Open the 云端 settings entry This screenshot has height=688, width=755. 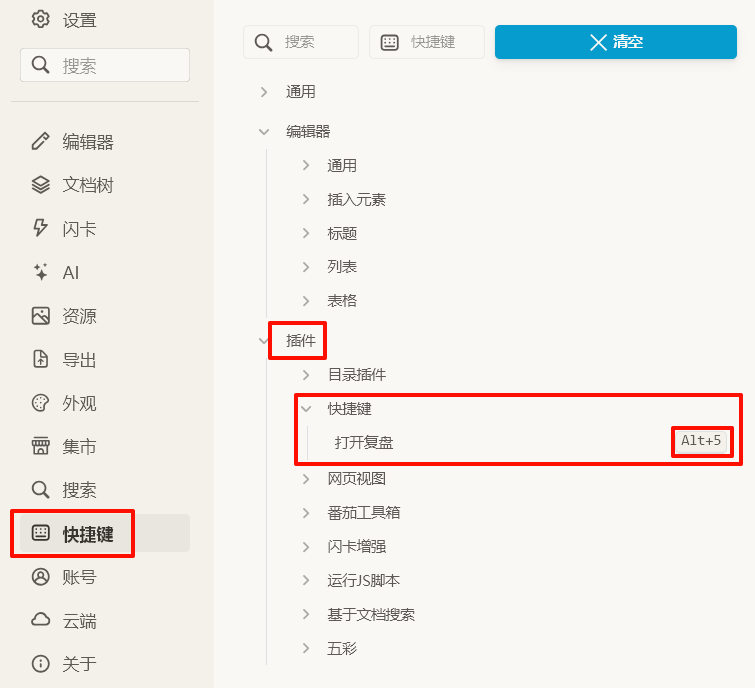click(105, 620)
